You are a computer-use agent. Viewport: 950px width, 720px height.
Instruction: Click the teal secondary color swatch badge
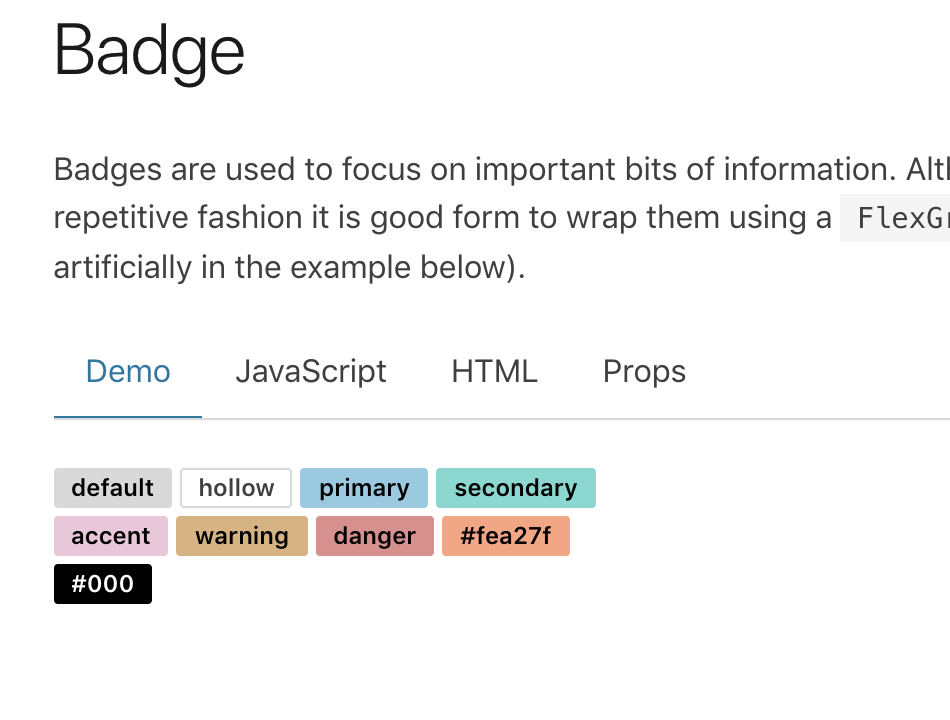click(516, 488)
